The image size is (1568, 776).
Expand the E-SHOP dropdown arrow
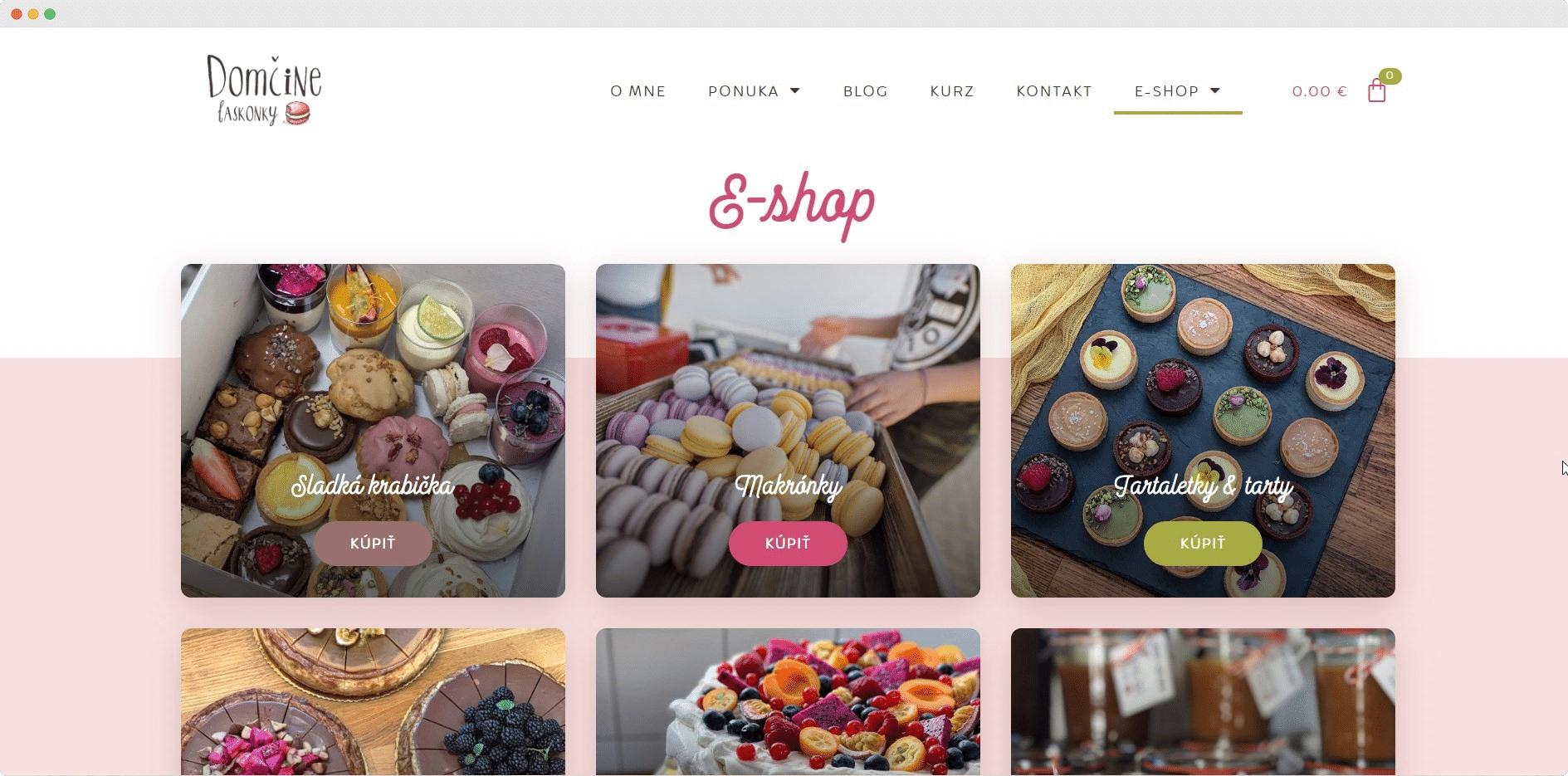point(1215,90)
